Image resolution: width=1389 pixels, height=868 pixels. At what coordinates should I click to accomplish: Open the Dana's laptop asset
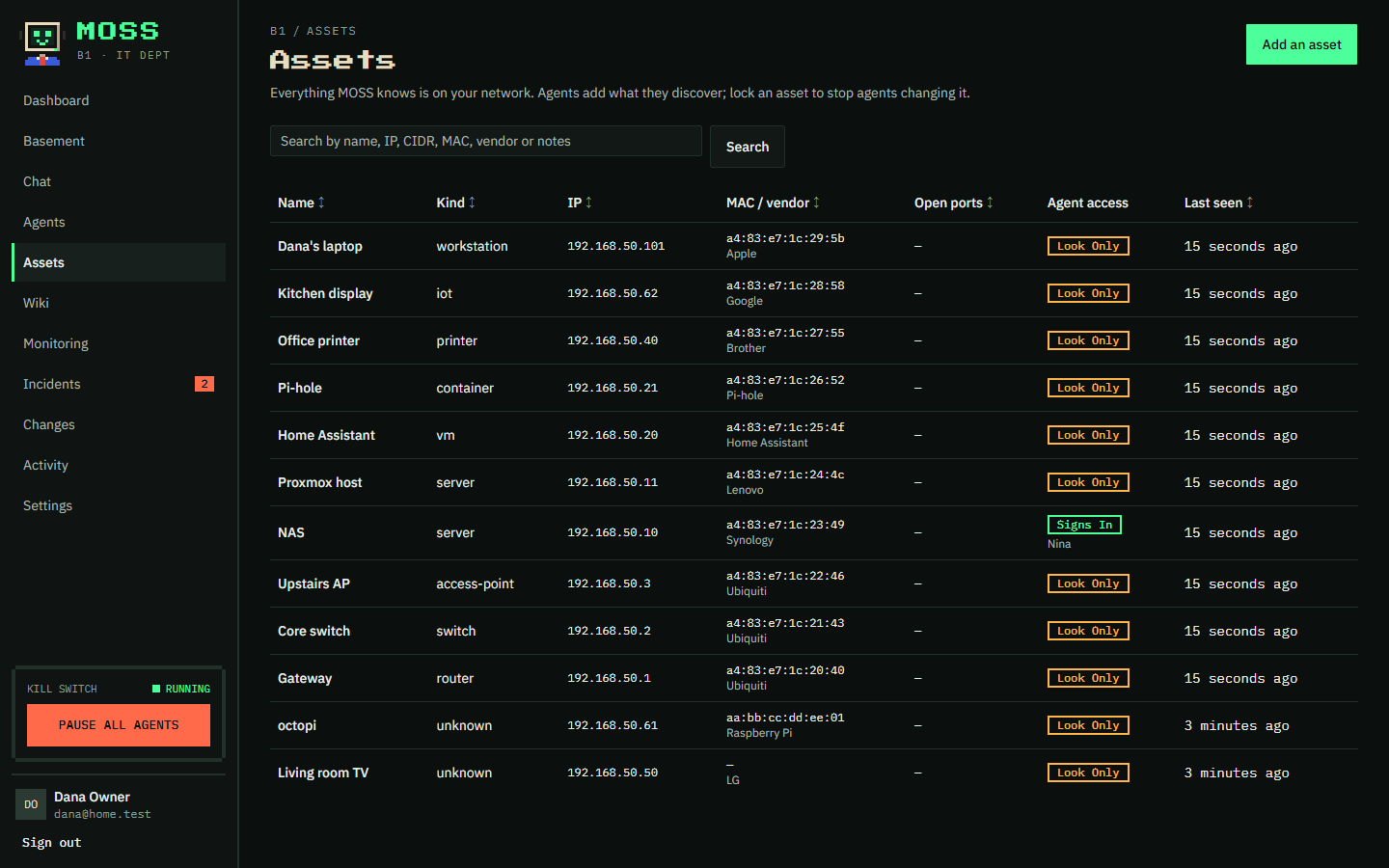coord(320,246)
